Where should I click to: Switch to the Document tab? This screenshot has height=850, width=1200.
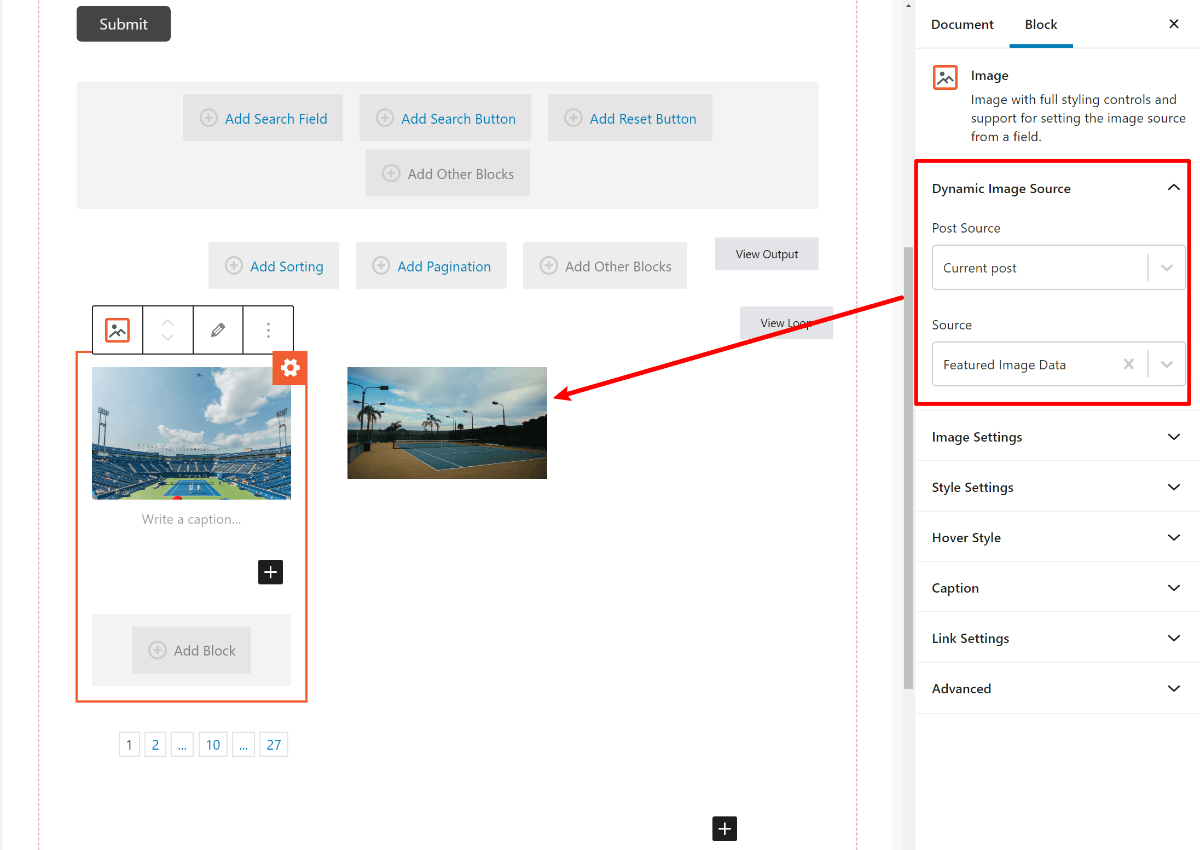(x=962, y=24)
